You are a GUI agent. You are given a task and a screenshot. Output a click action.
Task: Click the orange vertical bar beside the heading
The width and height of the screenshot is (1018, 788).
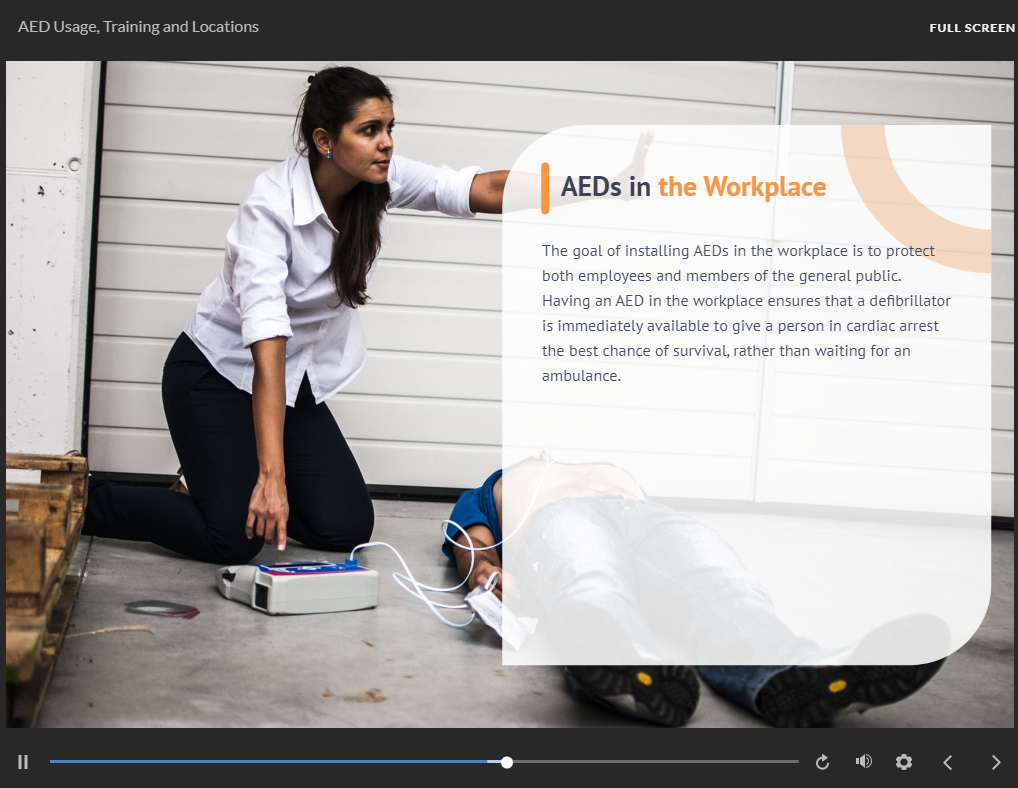pos(545,188)
